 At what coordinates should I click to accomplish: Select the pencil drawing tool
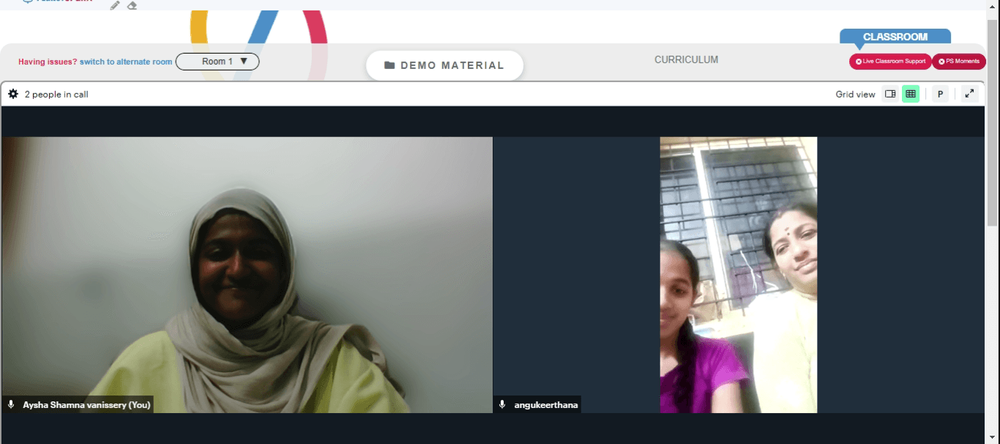(115, 5)
